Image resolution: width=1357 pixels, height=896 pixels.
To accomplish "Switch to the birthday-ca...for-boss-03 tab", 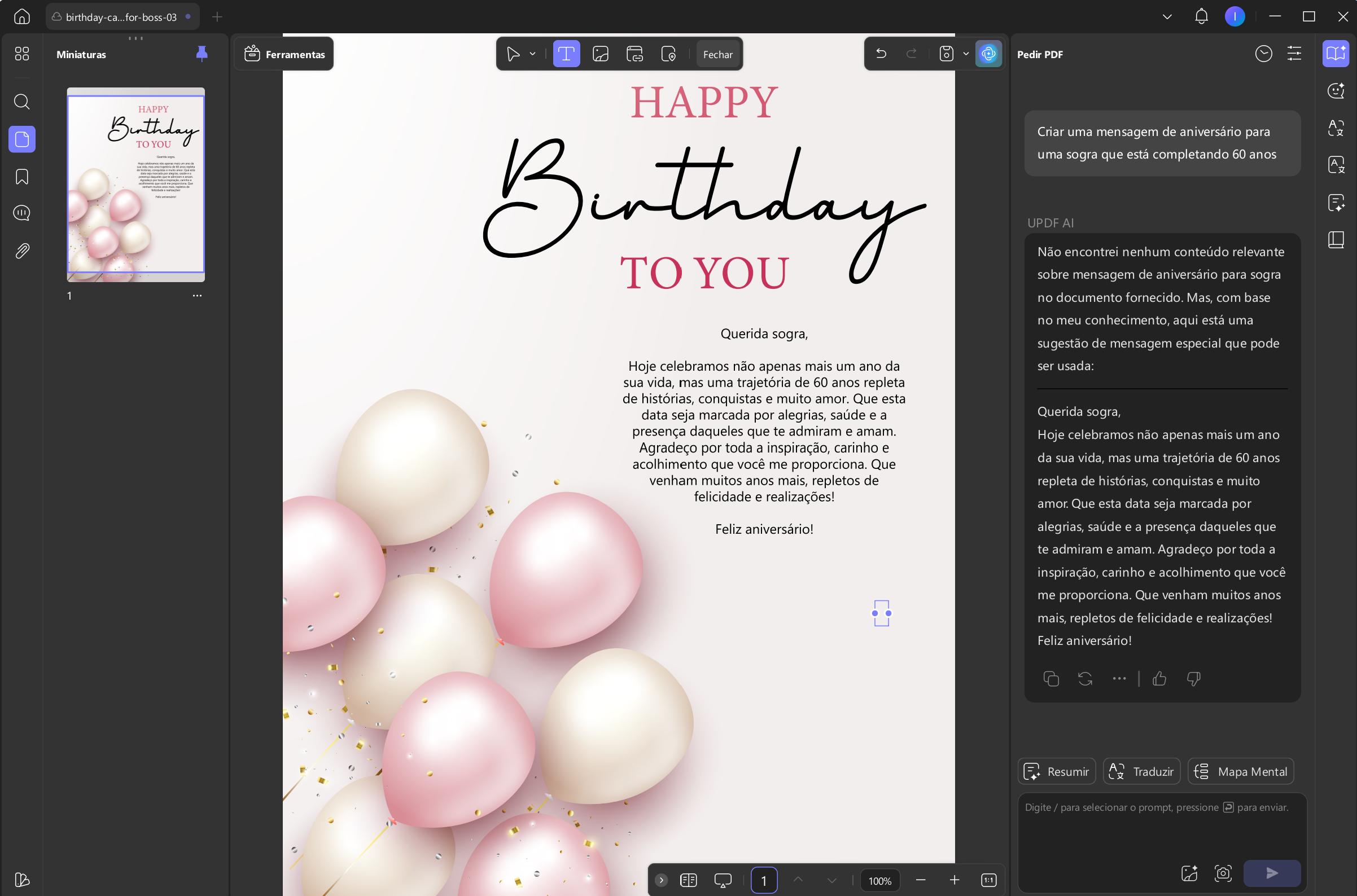I will tap(122, 17).
